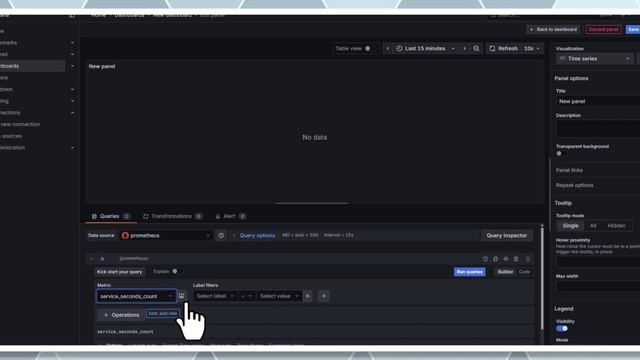
Task: Click the query editor vertical scrollbar
Action: click(x=542, y=278)
